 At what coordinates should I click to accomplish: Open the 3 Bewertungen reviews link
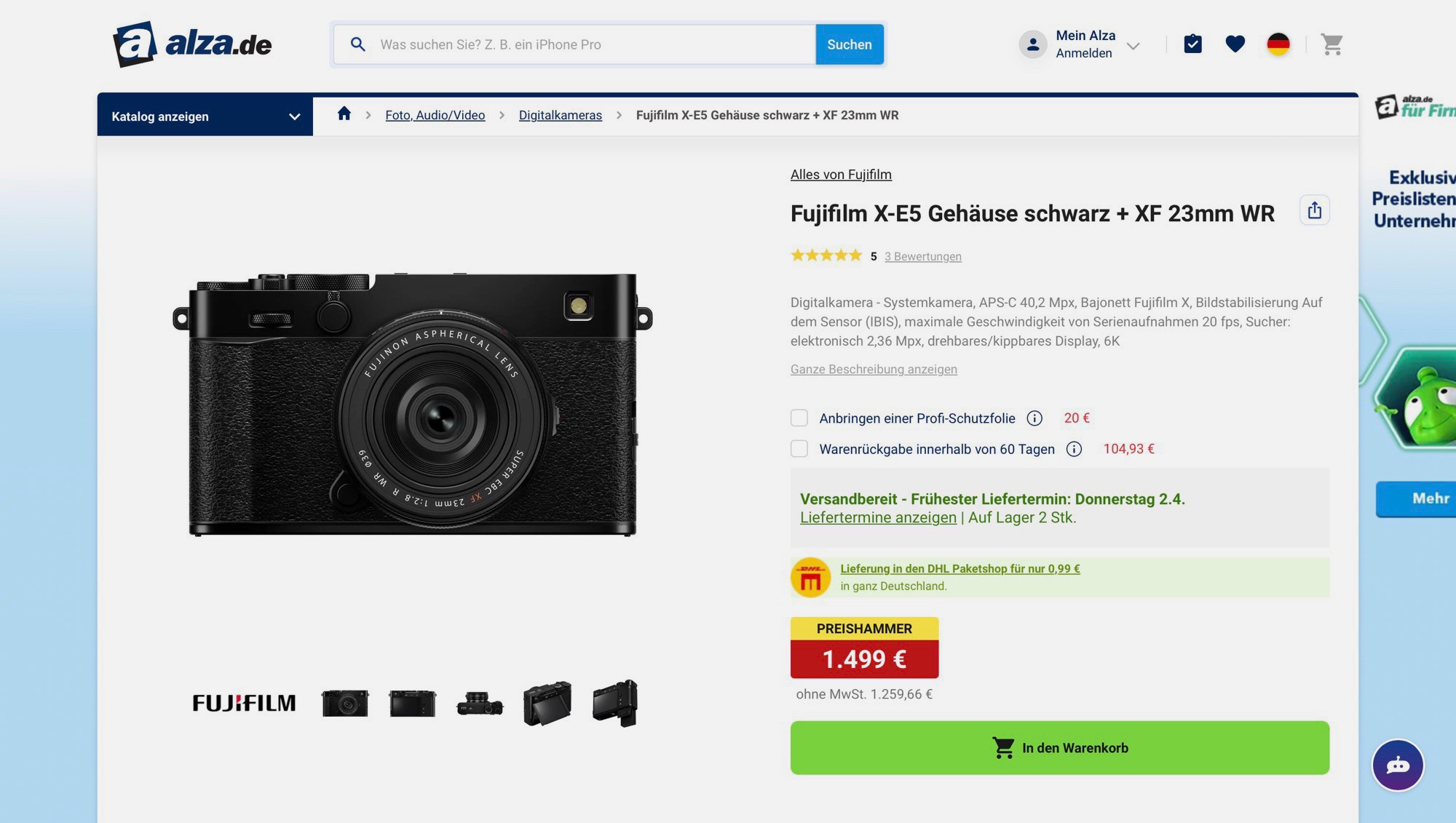click(922, 257)
